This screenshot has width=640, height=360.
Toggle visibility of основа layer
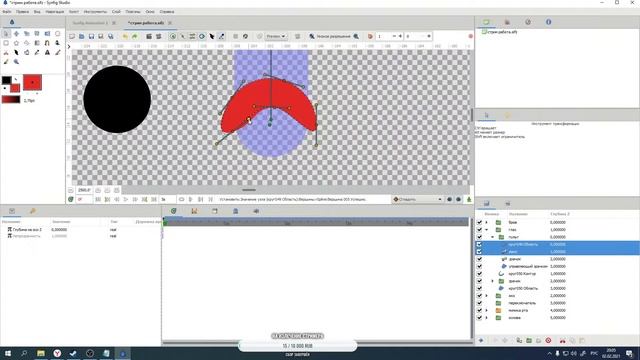[x=479, y=318]
